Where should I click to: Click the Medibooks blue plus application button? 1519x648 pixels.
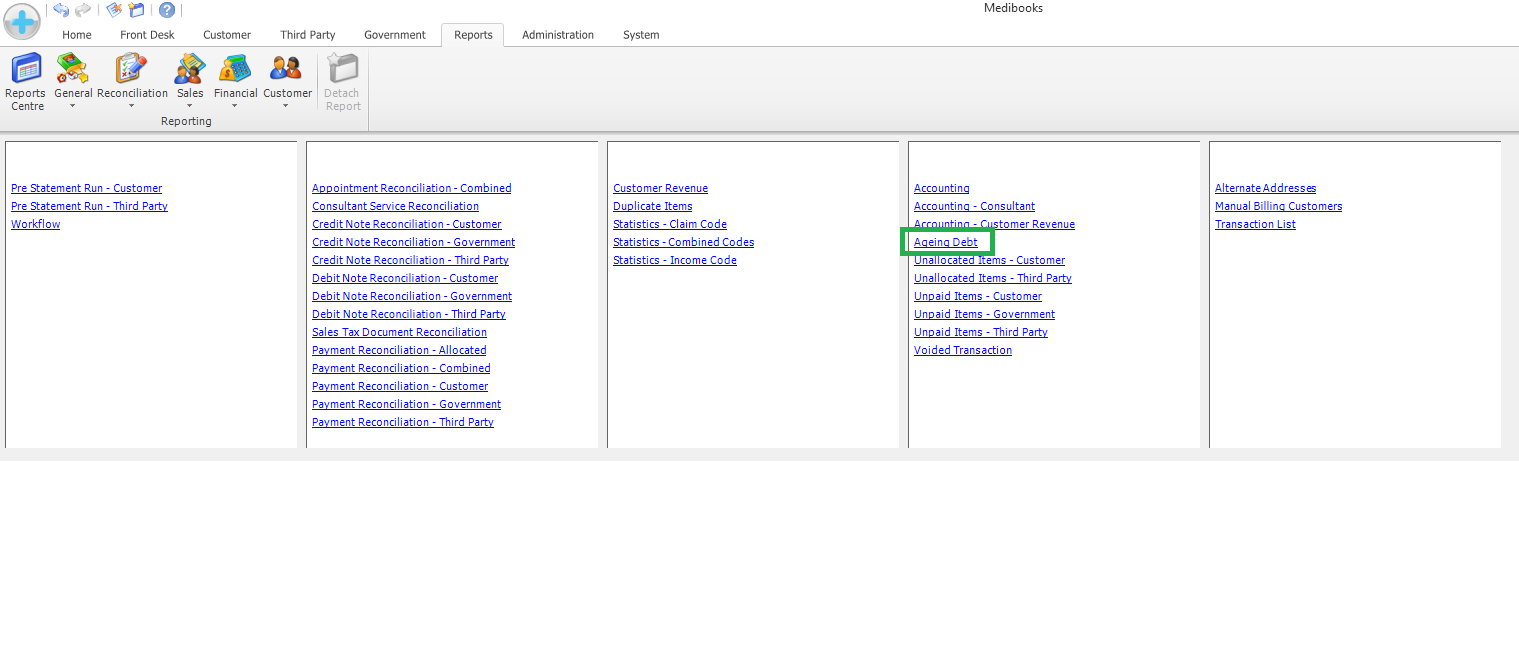(22, 21)
